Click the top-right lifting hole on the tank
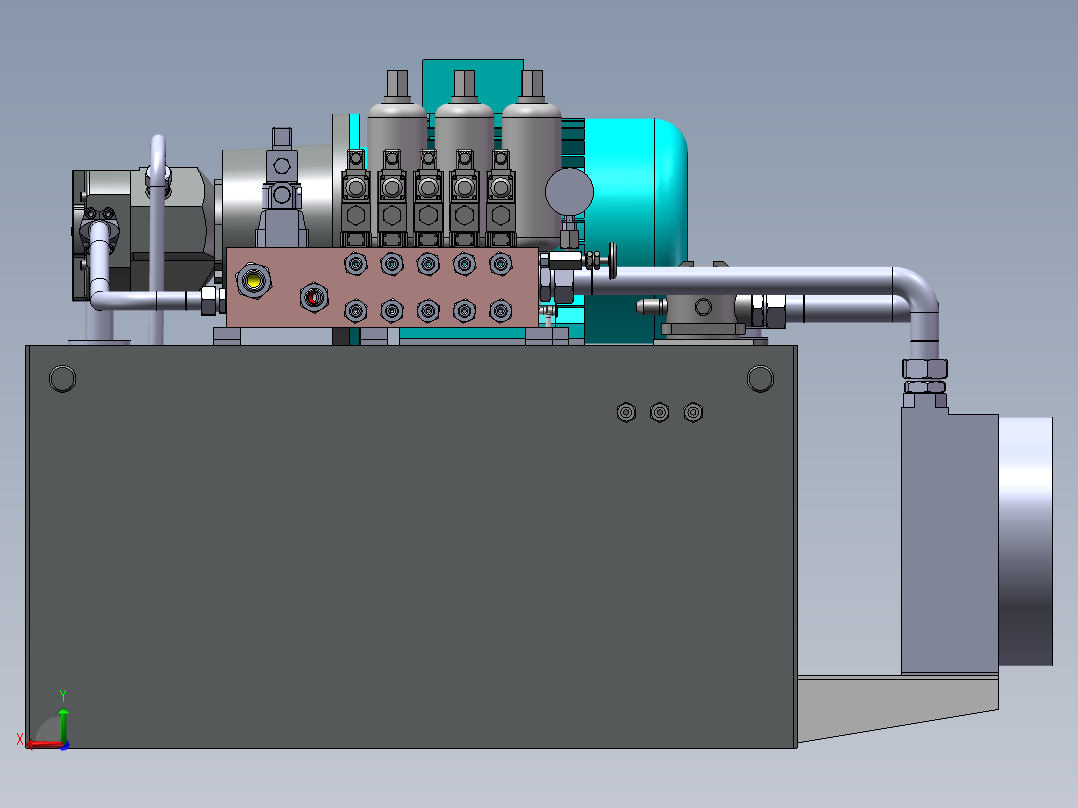Image resolution: width=1078 pixels, height=808 pixels. [760, 378]
